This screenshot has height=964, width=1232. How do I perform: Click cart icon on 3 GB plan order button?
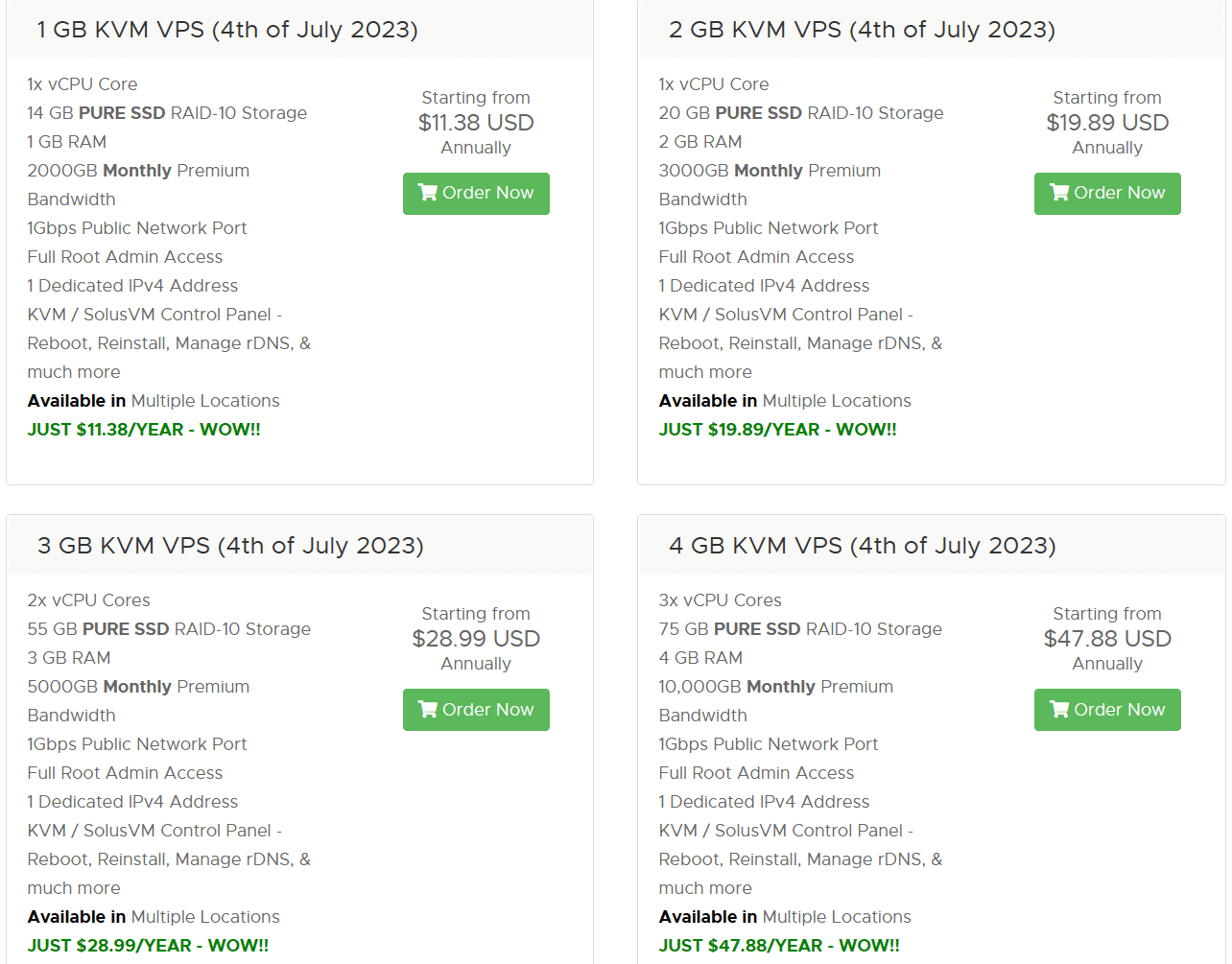tap(428, 709)
